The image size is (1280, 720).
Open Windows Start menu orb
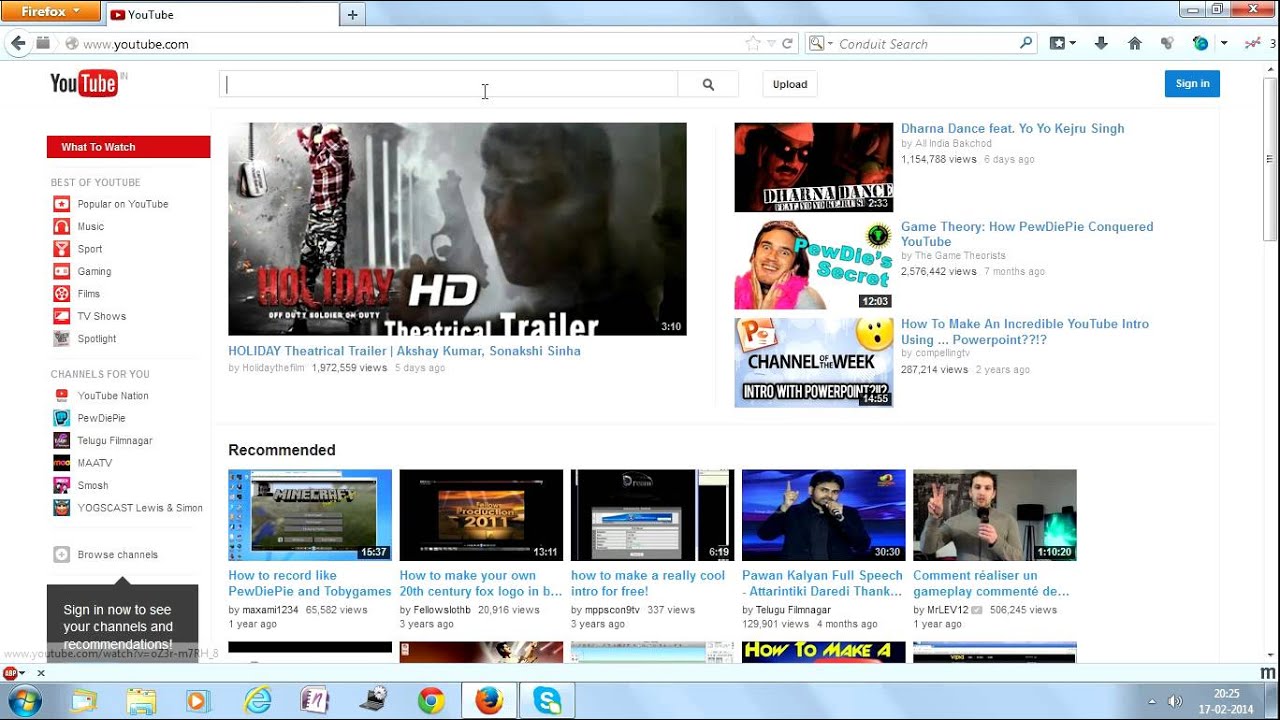24,701
